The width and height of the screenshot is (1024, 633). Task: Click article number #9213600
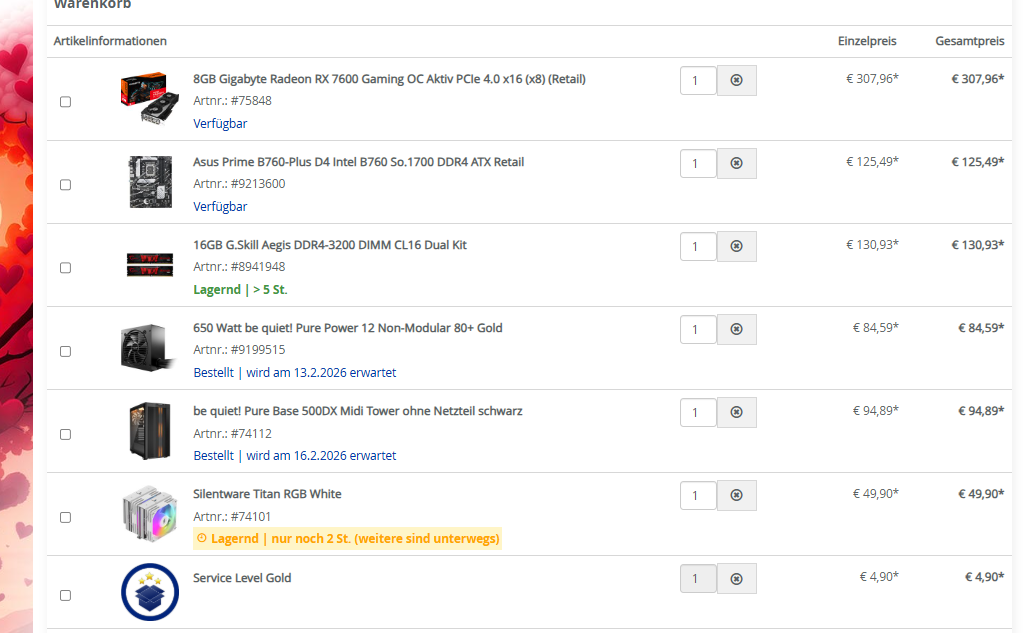pyautogui.click(x=258, y=184)
